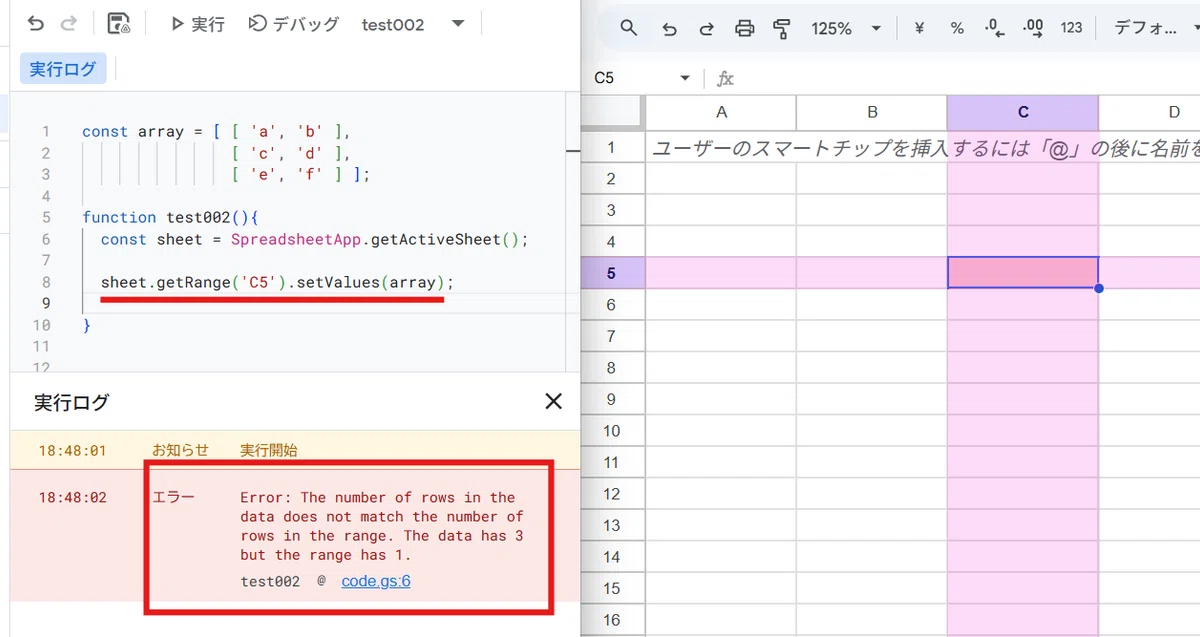
Task: Select row 5 header
Action: (612, 273)
